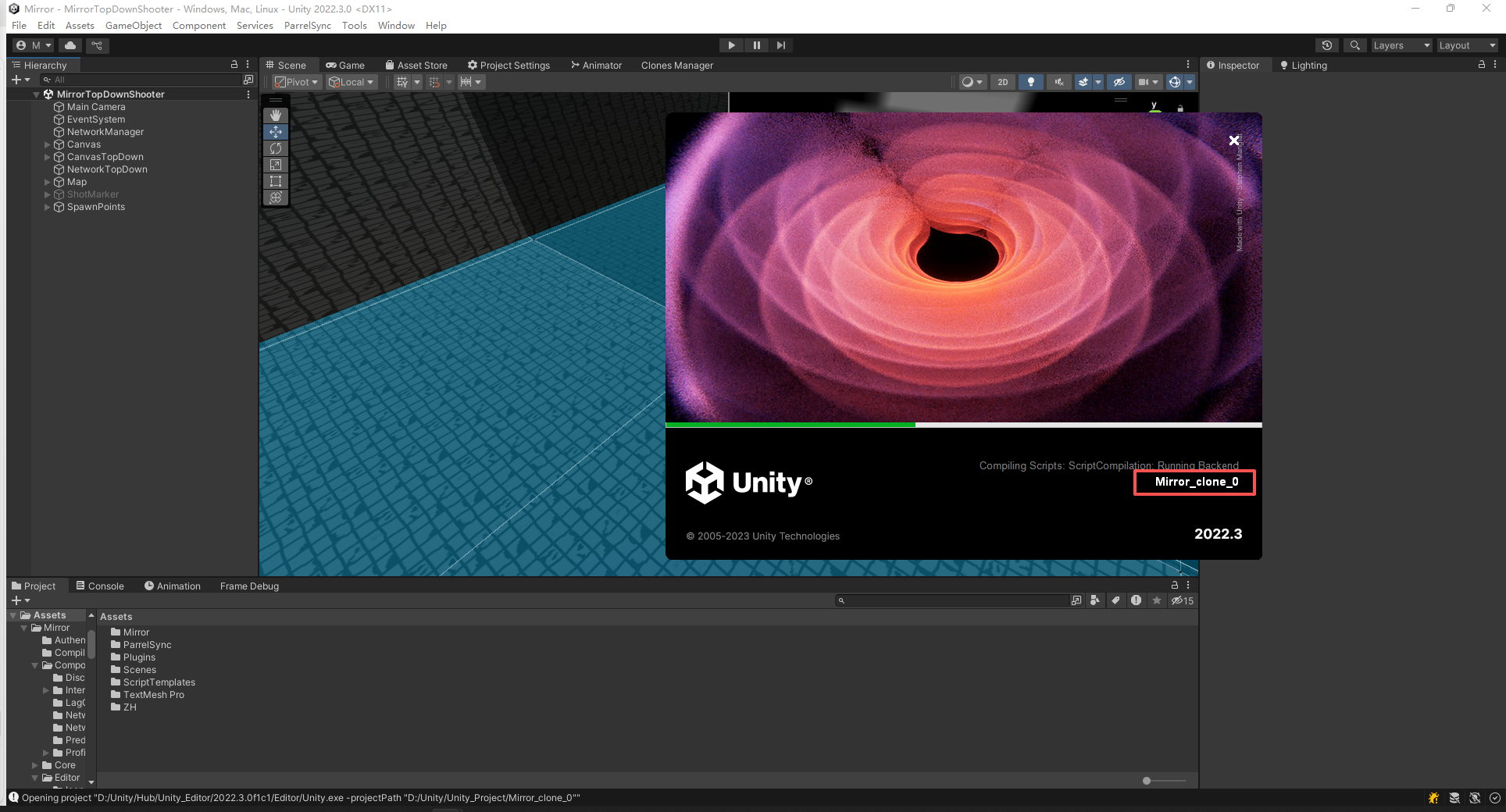The height and width of the screenshot is (812, 1506).
Task: Open the cloud services button
Action: coord(70,45)
